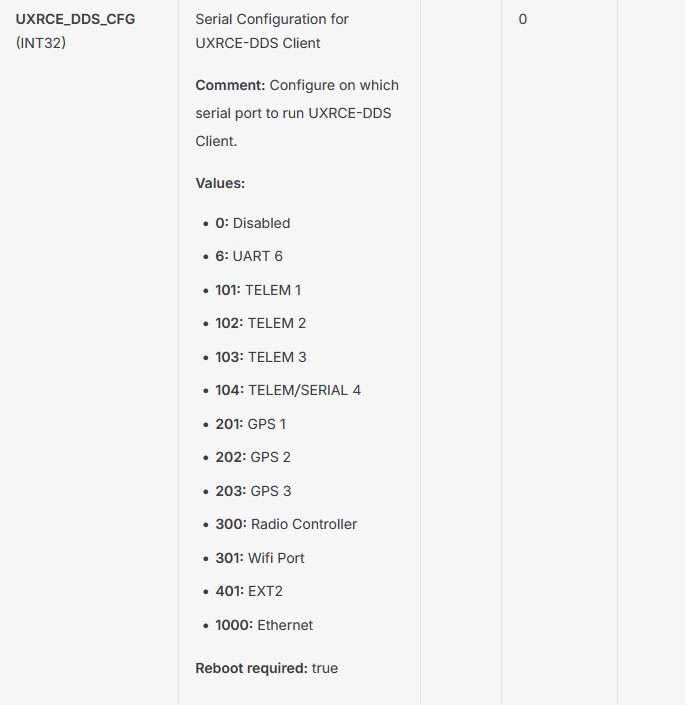
Task: Click the '102: TELEM 2' list entry
Action: [x=261, y=323]
